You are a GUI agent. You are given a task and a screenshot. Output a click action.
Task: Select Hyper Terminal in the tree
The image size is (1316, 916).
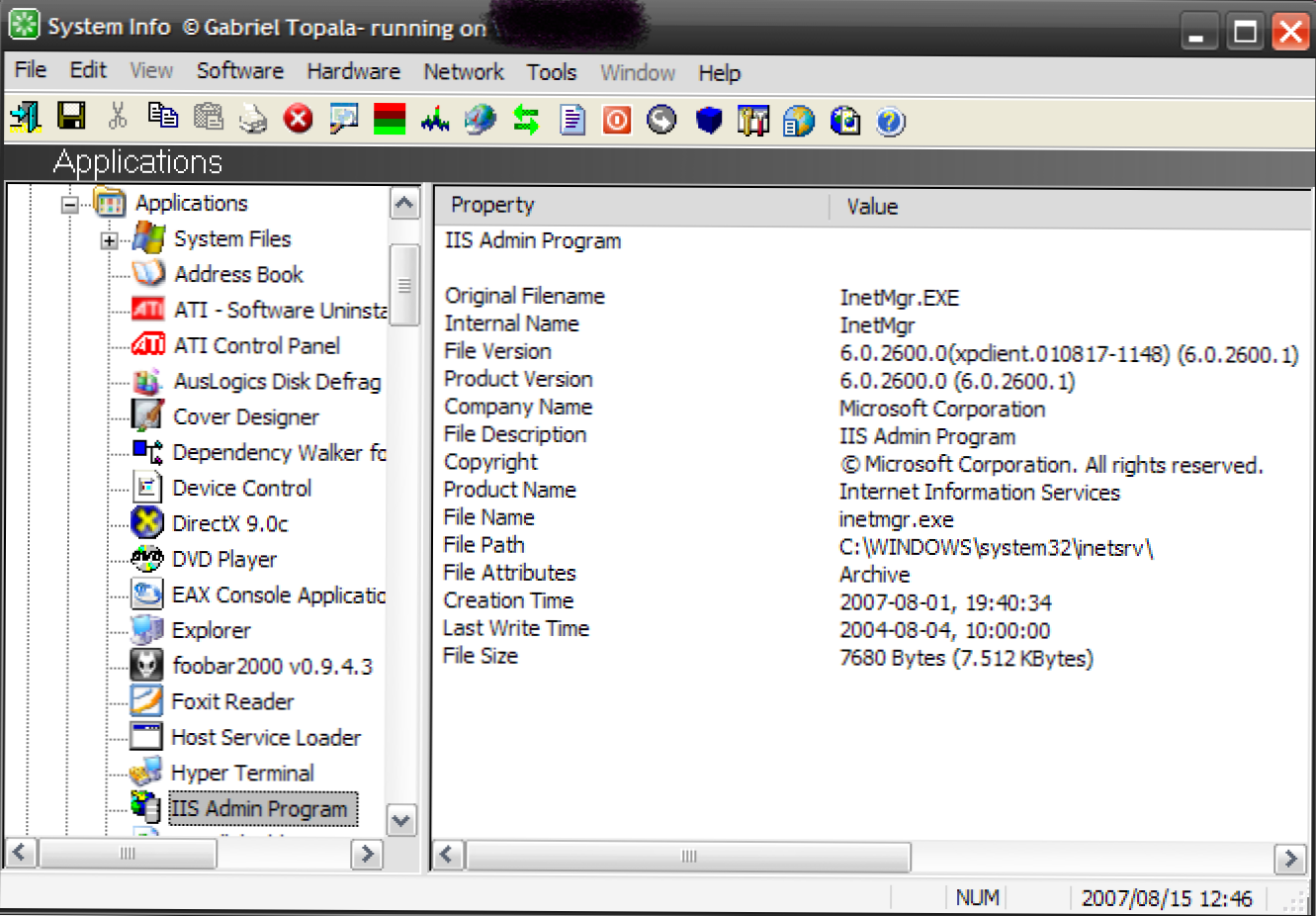[242, 773]
